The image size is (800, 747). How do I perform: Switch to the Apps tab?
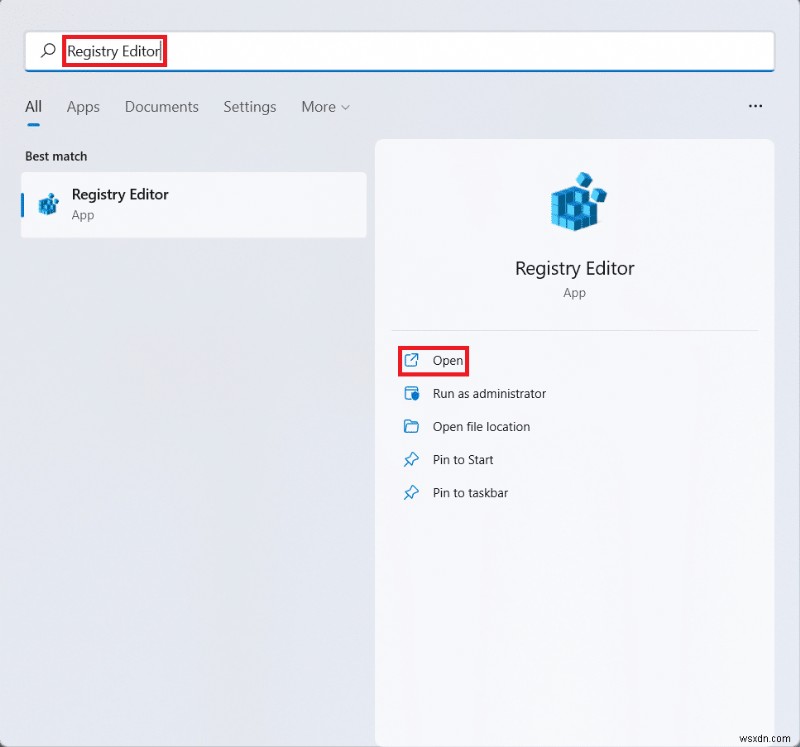pyautogui.click(x=83, y=107)
